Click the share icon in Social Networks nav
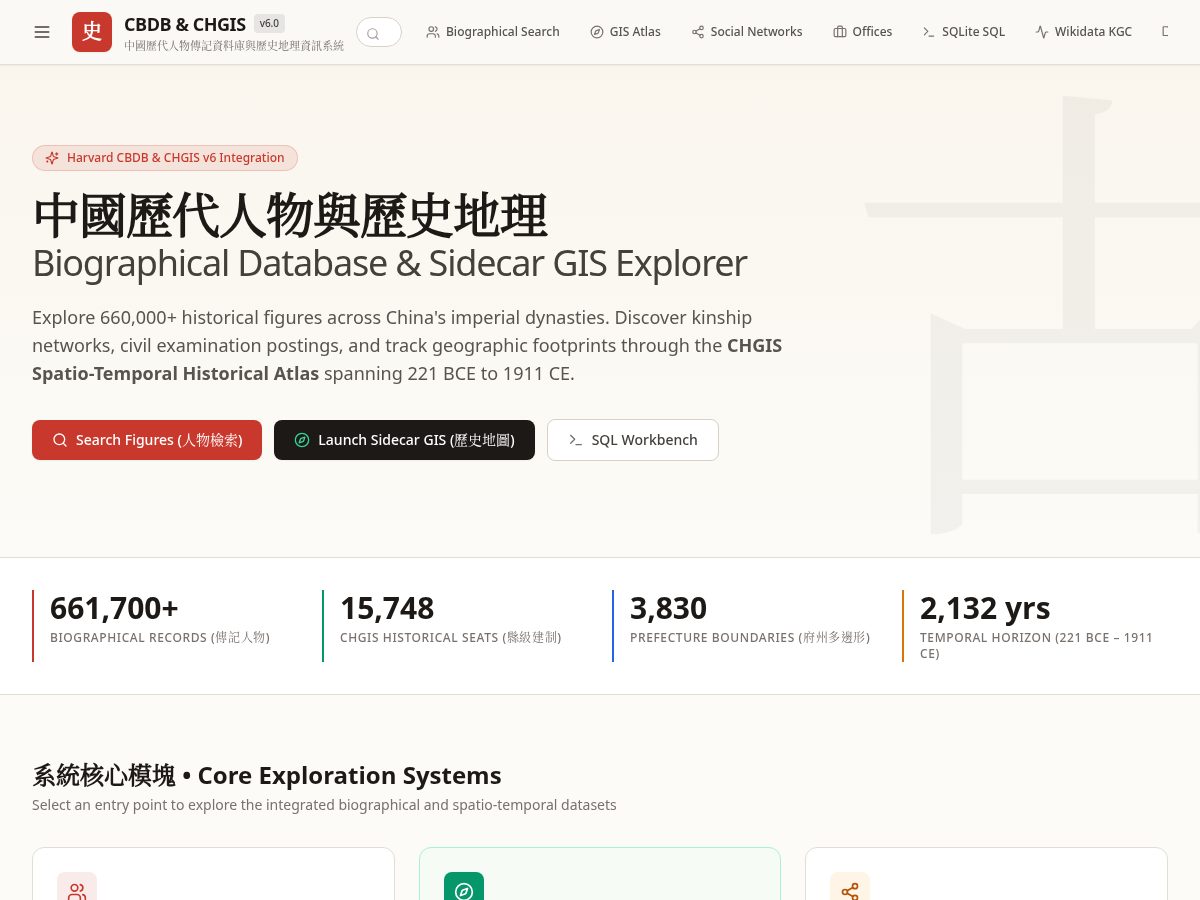 (698, 32)
